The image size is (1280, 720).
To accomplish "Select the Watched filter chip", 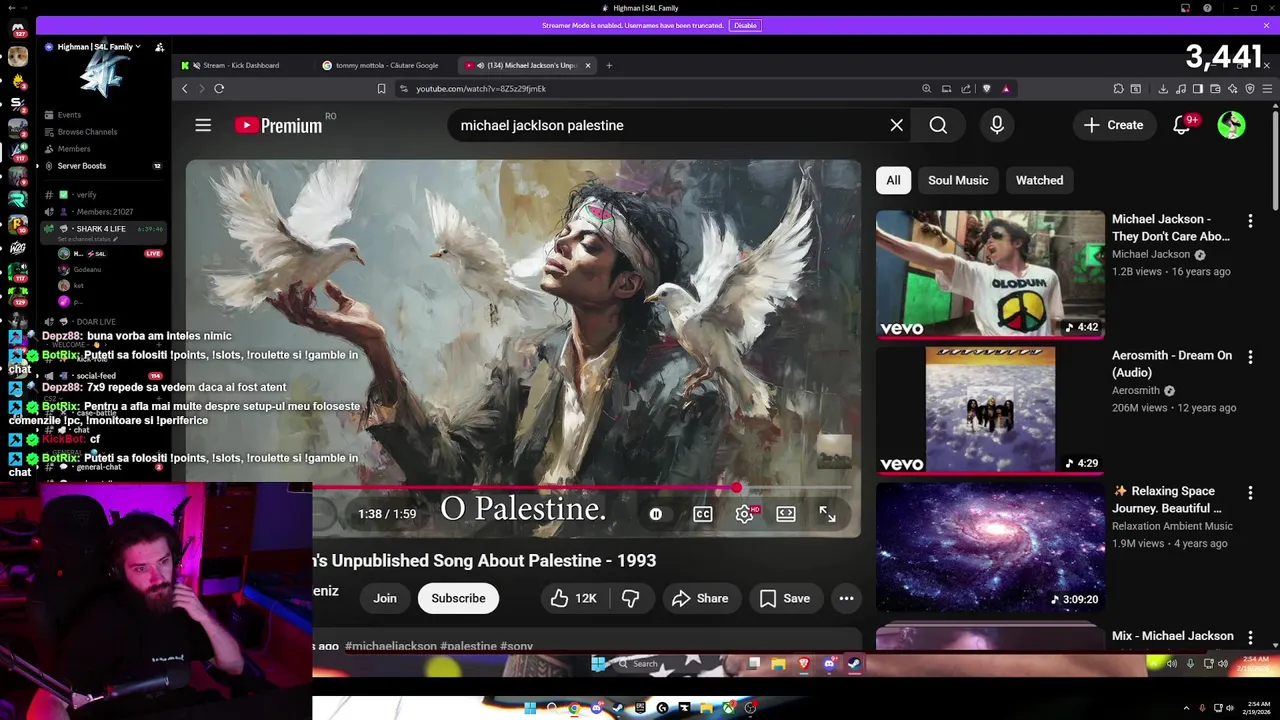I will coord(1039,180).
